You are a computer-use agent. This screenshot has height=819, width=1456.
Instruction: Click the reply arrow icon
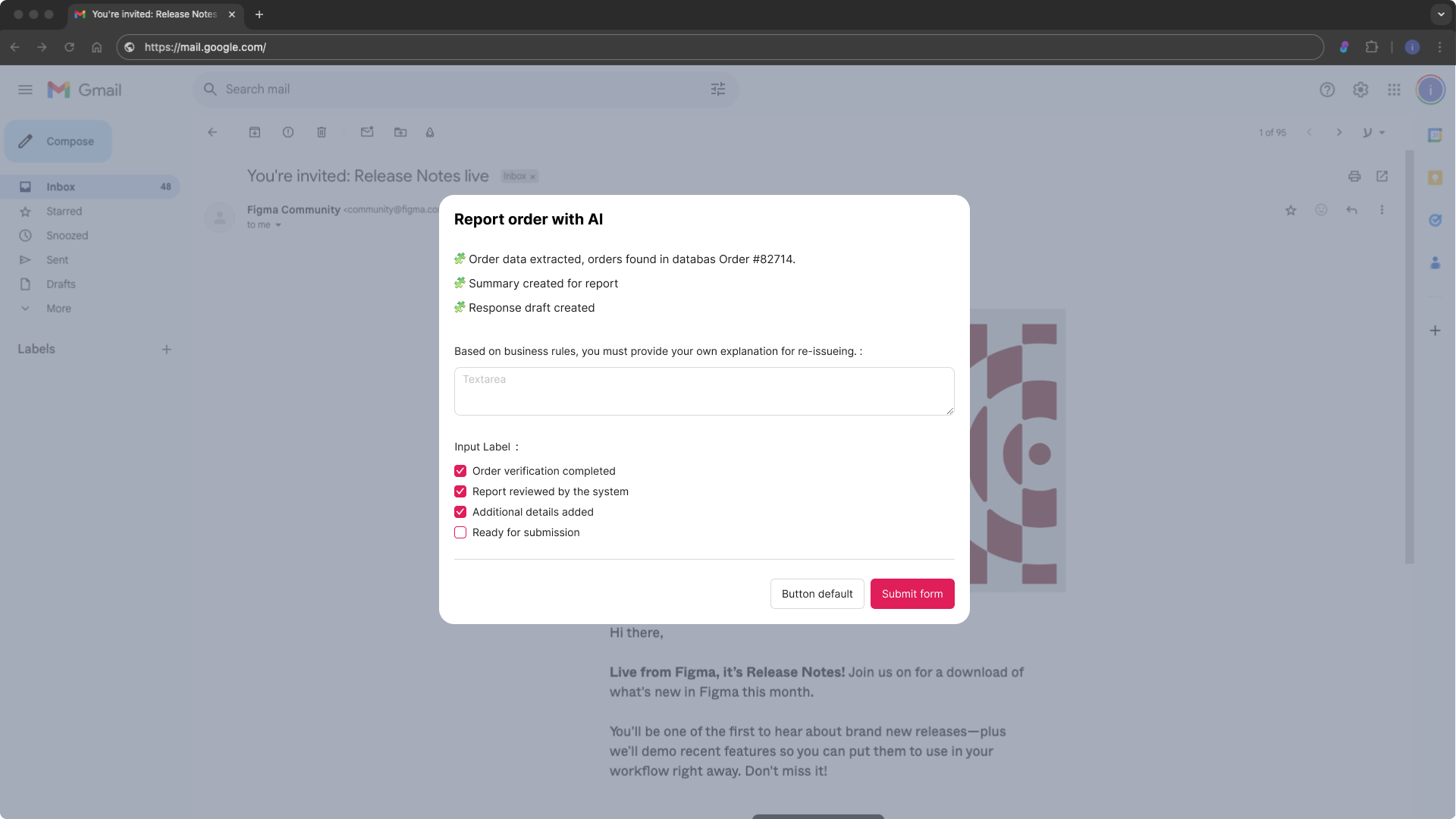(x=1351, y=210)
